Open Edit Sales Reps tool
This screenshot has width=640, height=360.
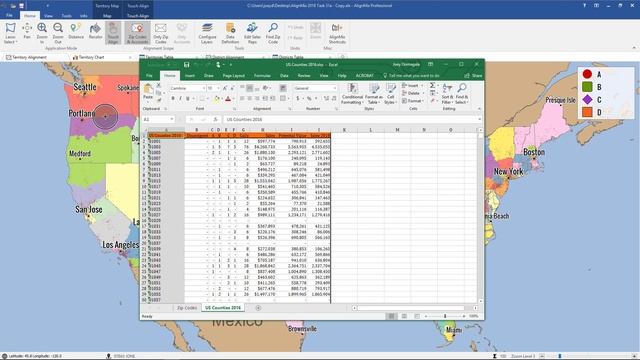tap(252, 33)
